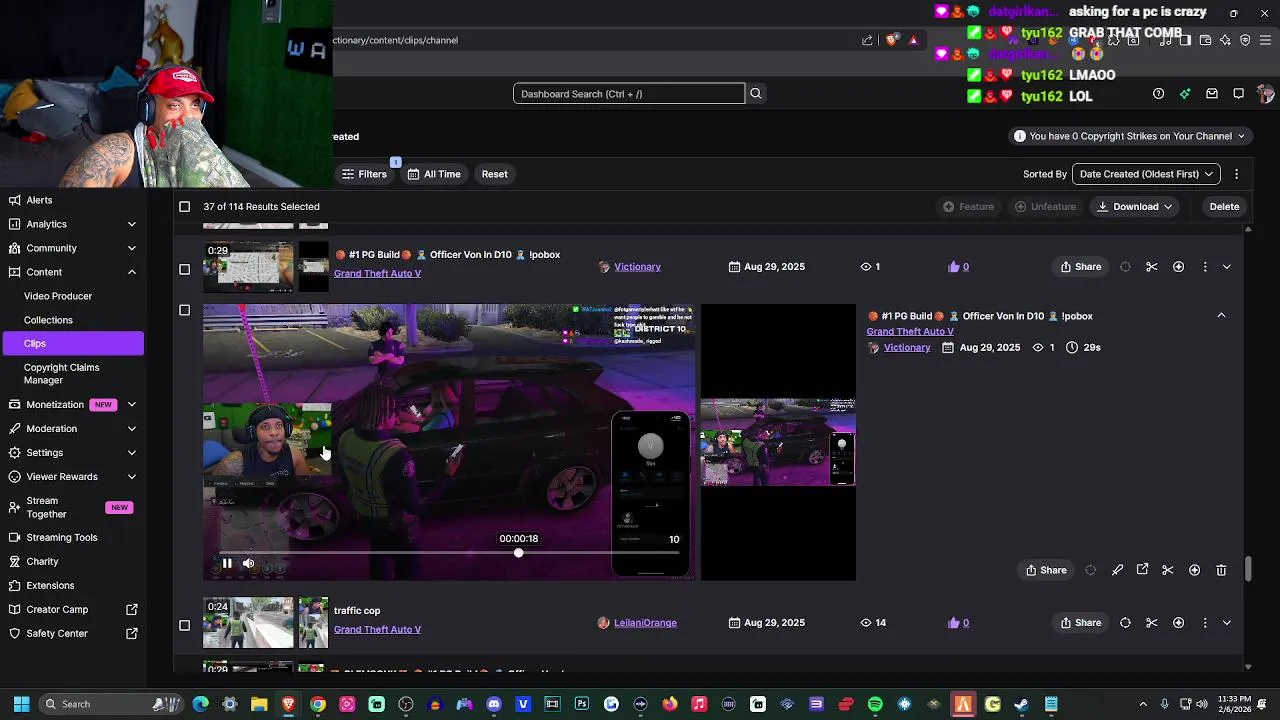Click the dashboard search magnifier icon
The height and width of the screenshot is (720, 1280).
[756, 93]
